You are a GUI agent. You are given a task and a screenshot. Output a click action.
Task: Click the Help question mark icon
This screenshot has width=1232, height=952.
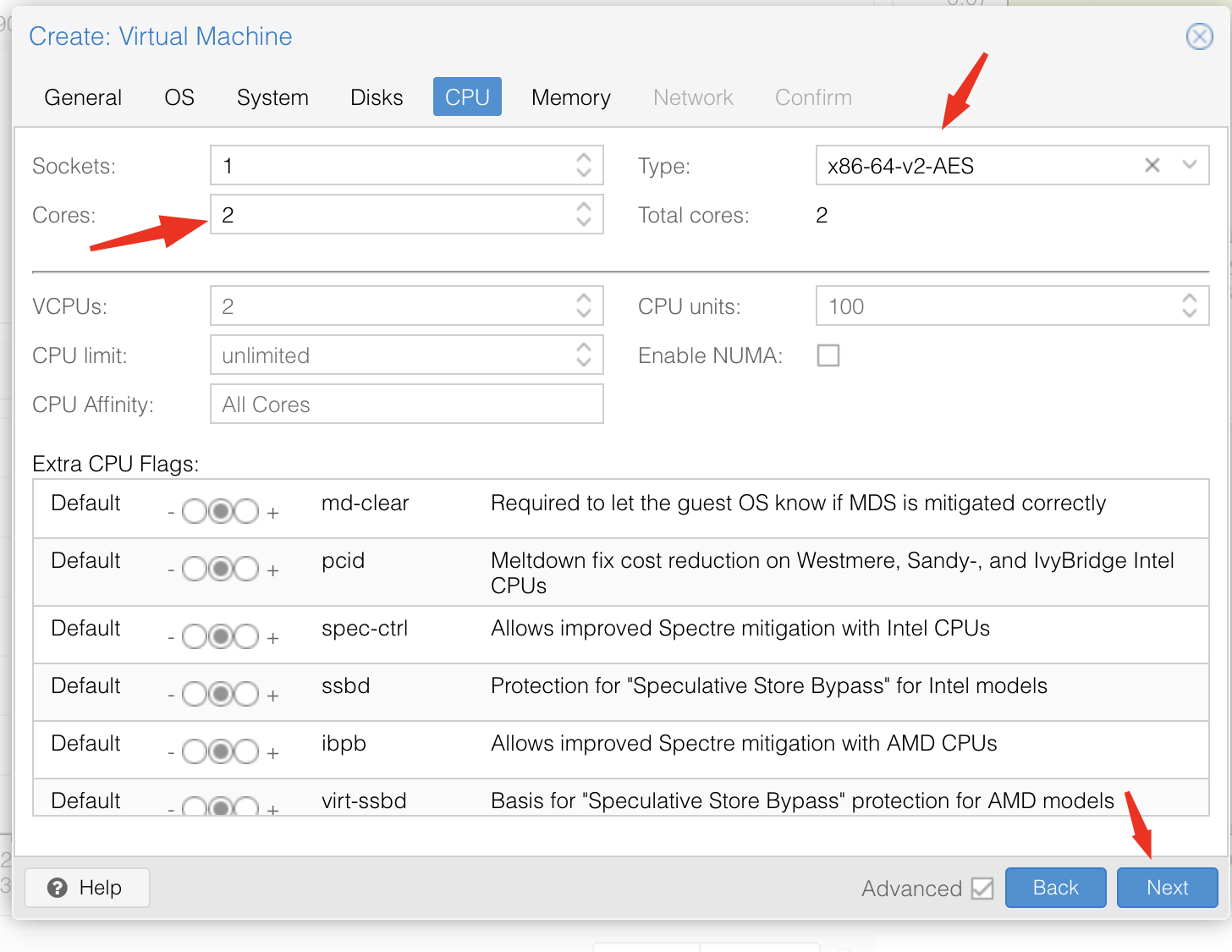coord(58,888)
